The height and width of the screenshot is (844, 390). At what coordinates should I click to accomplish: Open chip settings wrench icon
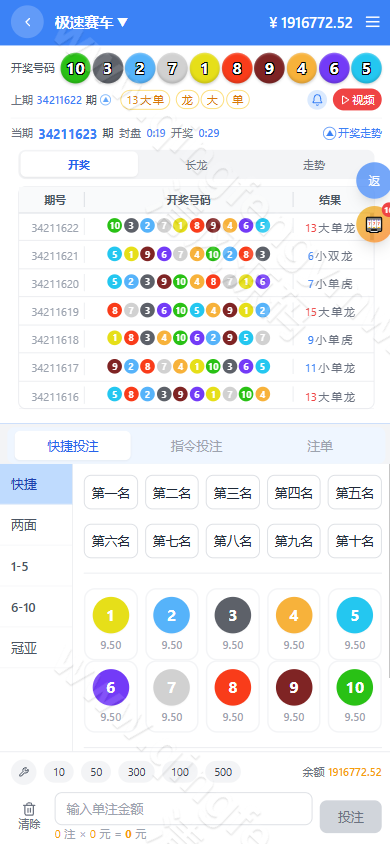pos(24,772)
